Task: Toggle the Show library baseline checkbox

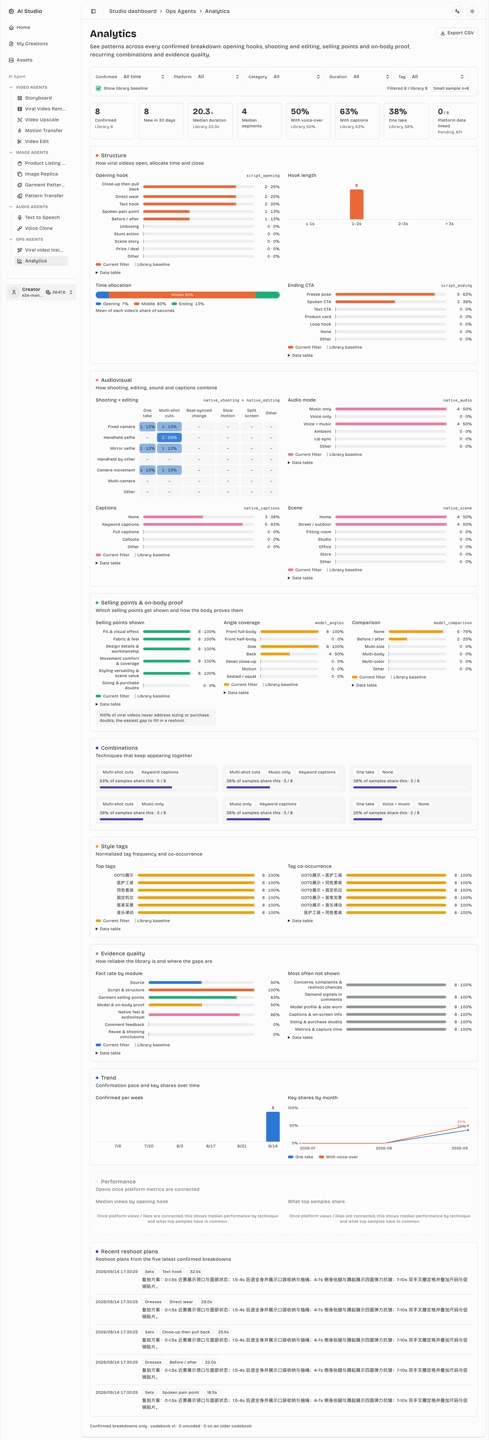Action: coord(98,88)
